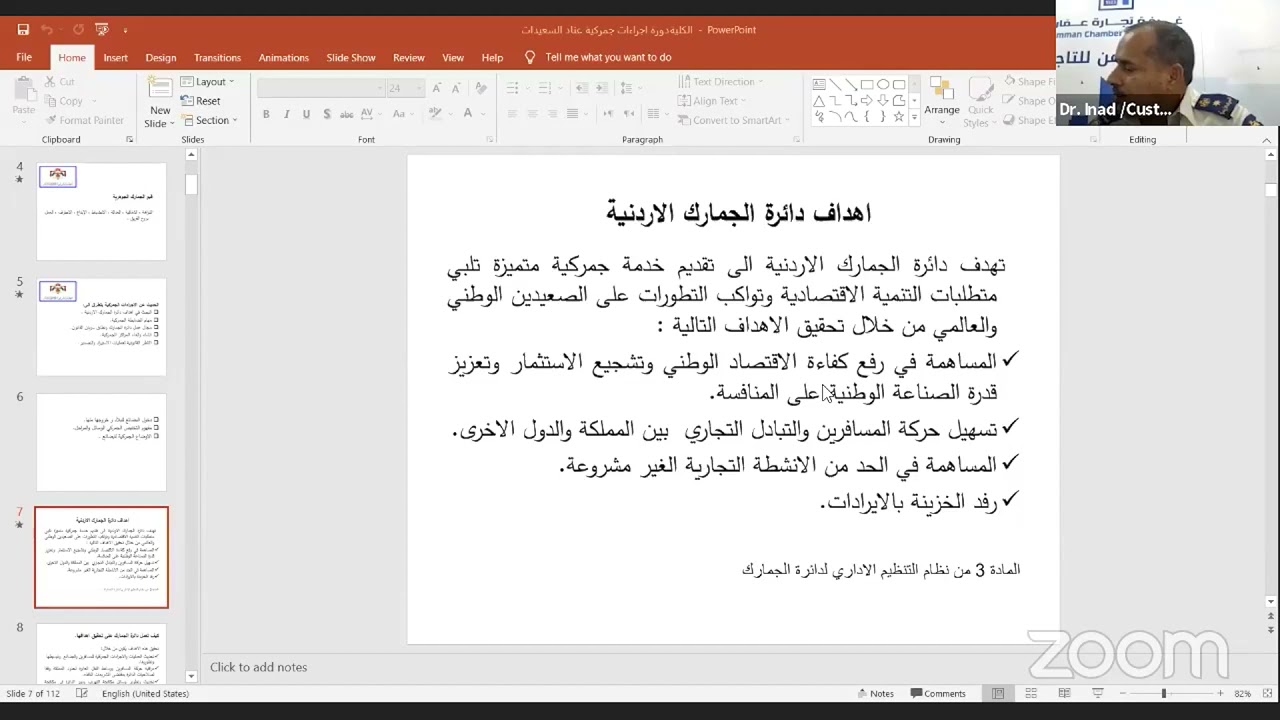The height and width of the screenshot is (720, 1280).
Task: Select the 5-point star shape
Action: point(899,116)
